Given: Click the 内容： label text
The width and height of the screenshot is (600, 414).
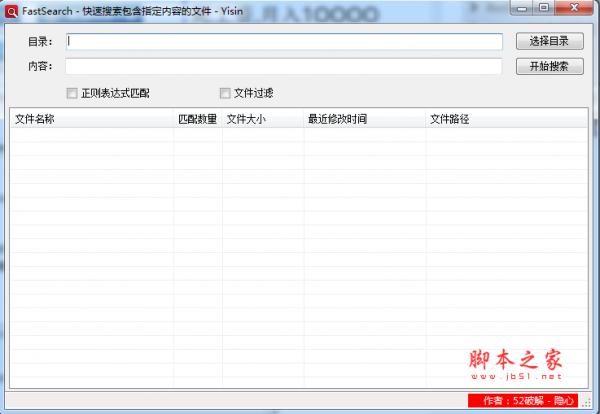Looking at the screenshot, I should tap(41, 66).
